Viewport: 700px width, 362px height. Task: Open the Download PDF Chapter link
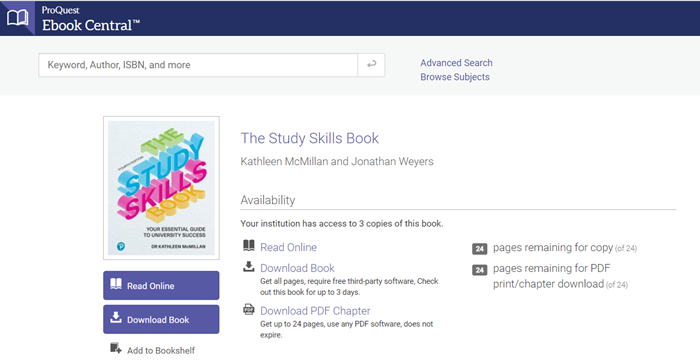(x=315, y=311)
